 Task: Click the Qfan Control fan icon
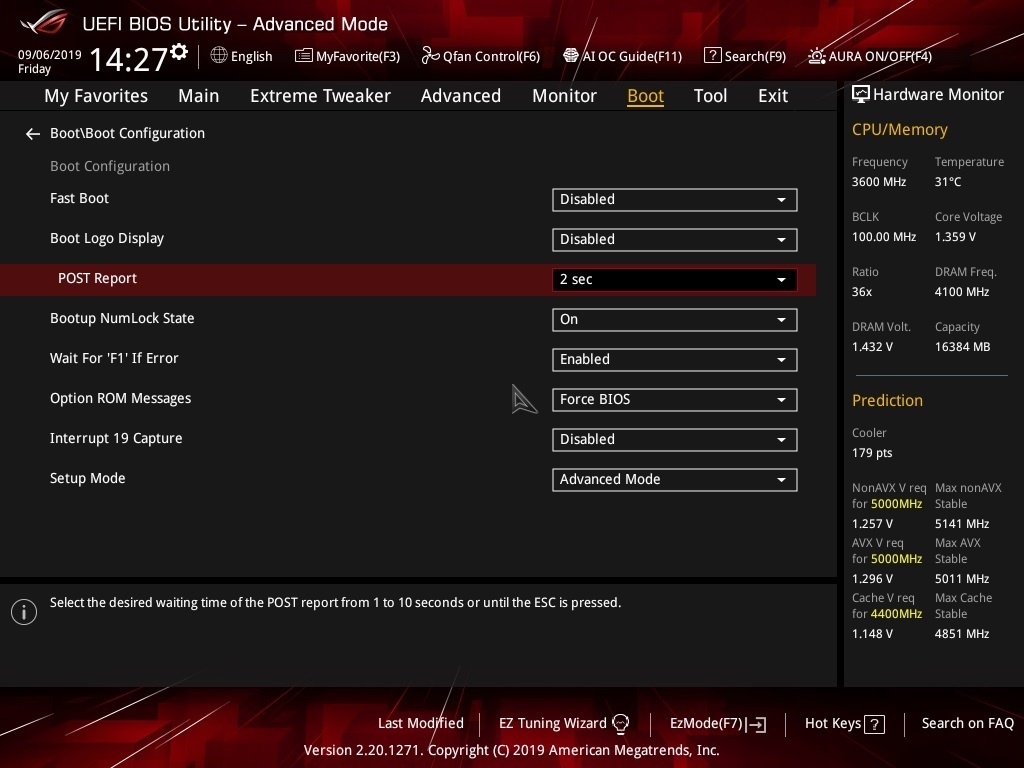(430, 56)
